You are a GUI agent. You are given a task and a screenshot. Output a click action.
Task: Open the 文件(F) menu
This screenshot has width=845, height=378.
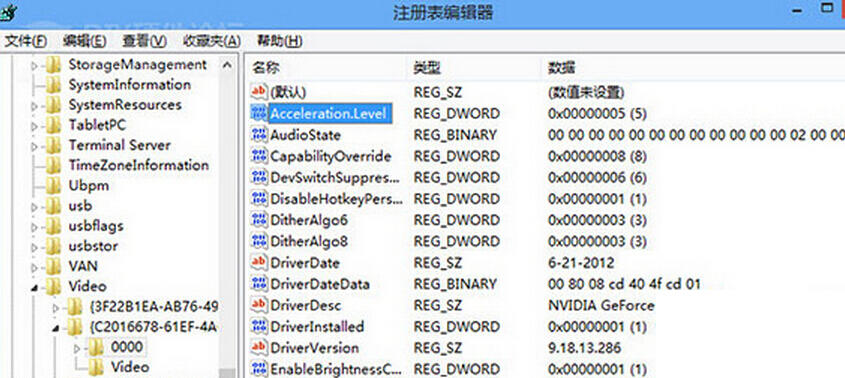click(x=25, y=41)
